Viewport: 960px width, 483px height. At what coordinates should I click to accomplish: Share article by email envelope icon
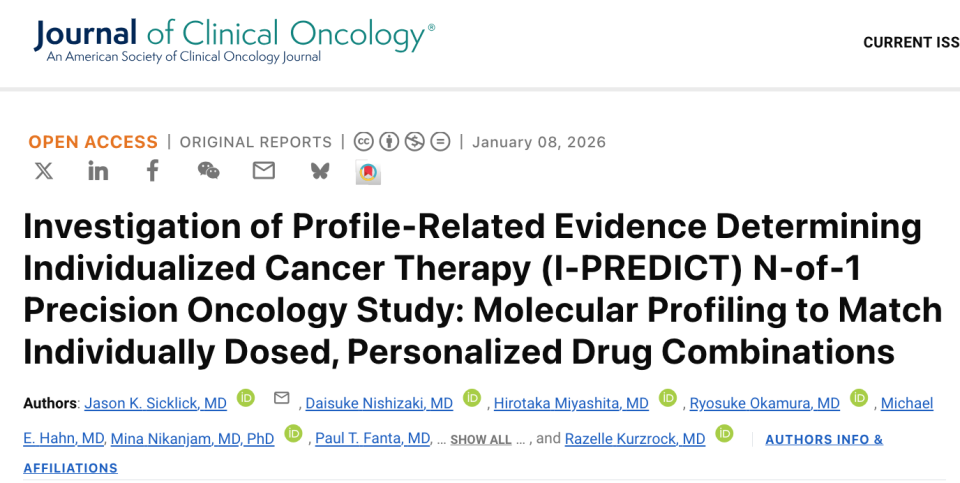pos(263,171)
